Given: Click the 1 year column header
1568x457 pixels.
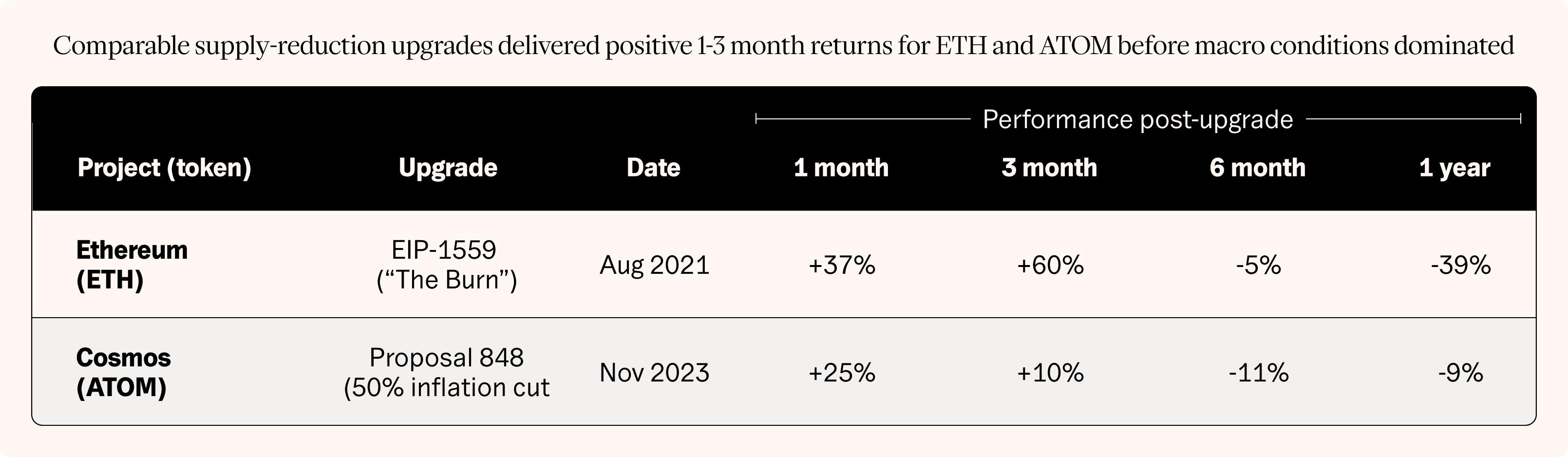Looking at the screenshot, I should pyautogui.click(x=1455, y=168).
